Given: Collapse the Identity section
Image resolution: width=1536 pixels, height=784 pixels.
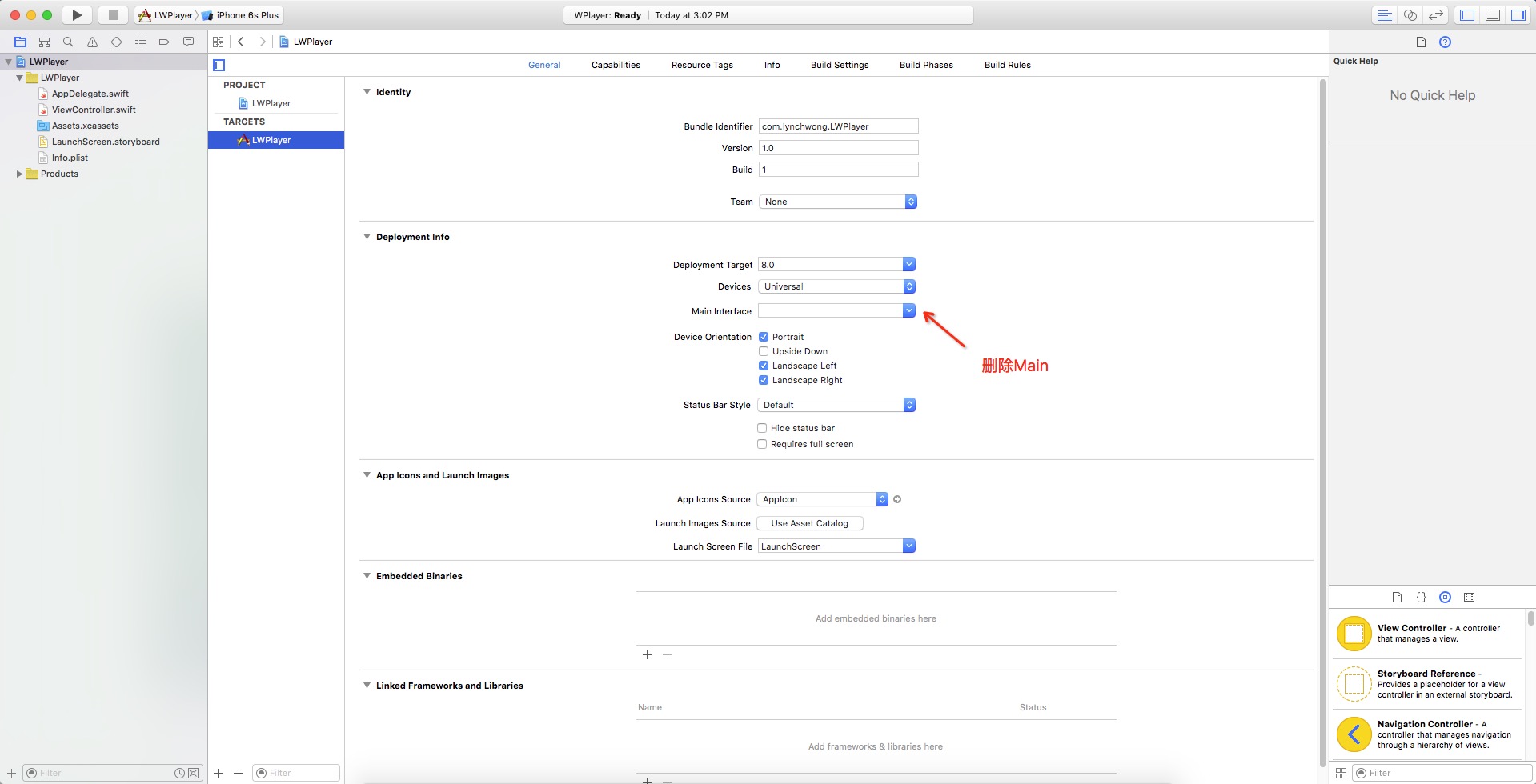Looking at the screenshot, I should tap(367, 92).
